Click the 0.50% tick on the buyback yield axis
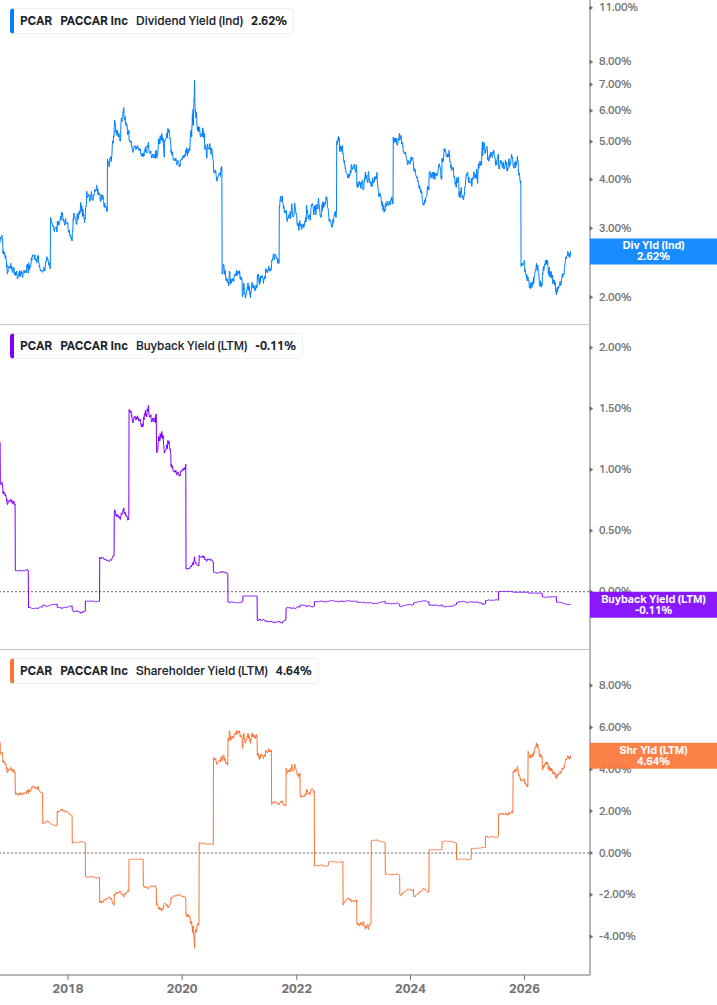 615,531
